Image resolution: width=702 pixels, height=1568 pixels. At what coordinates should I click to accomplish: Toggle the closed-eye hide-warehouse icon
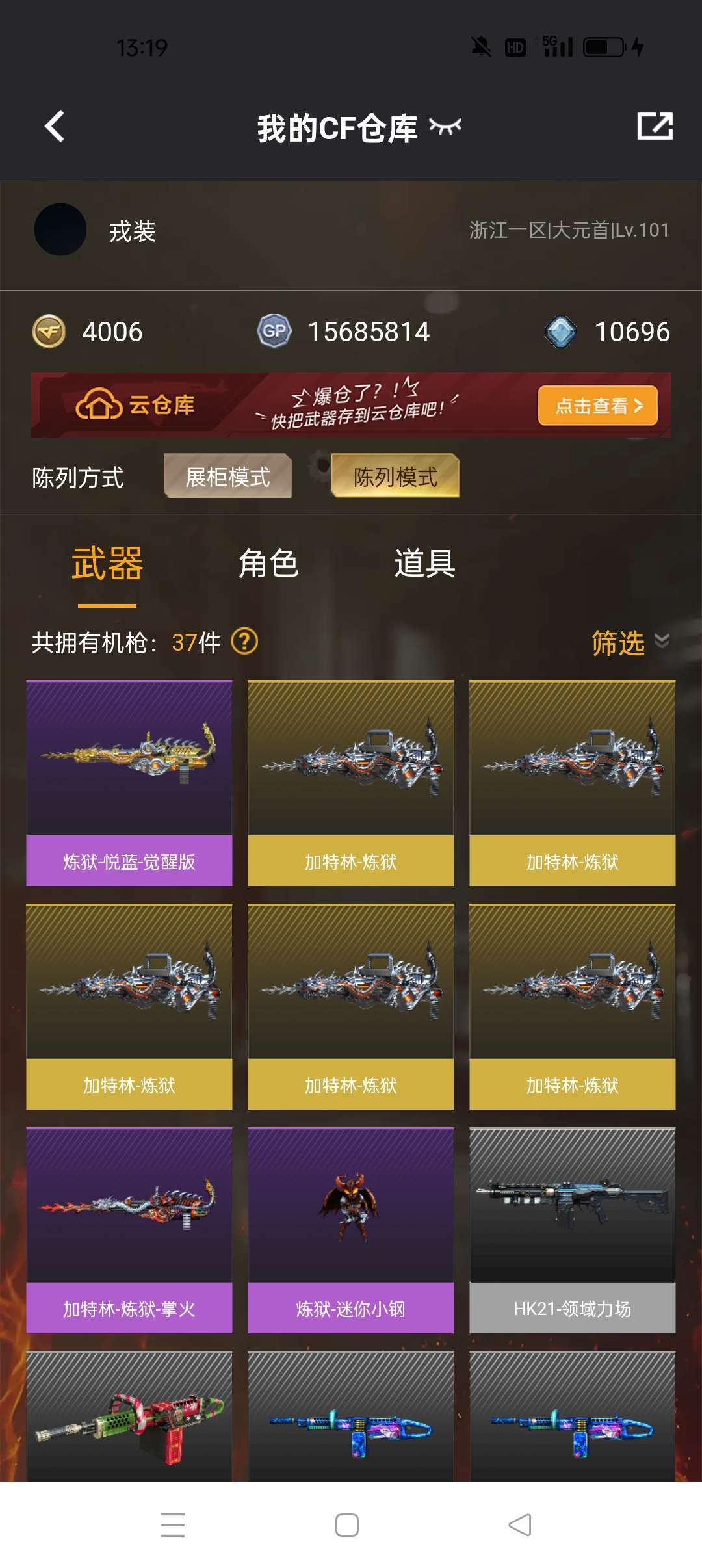pyautogui.click(x=446, y=126)
